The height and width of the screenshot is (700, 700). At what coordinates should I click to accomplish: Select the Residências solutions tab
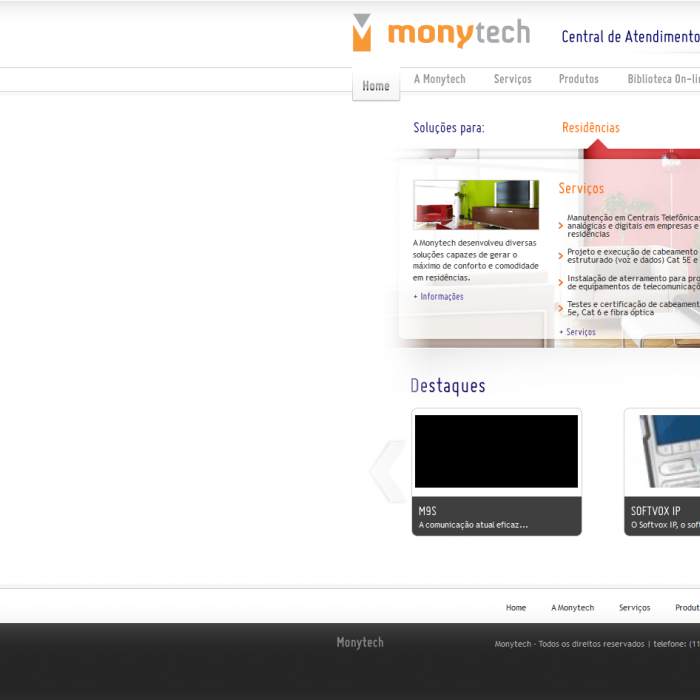591,128
